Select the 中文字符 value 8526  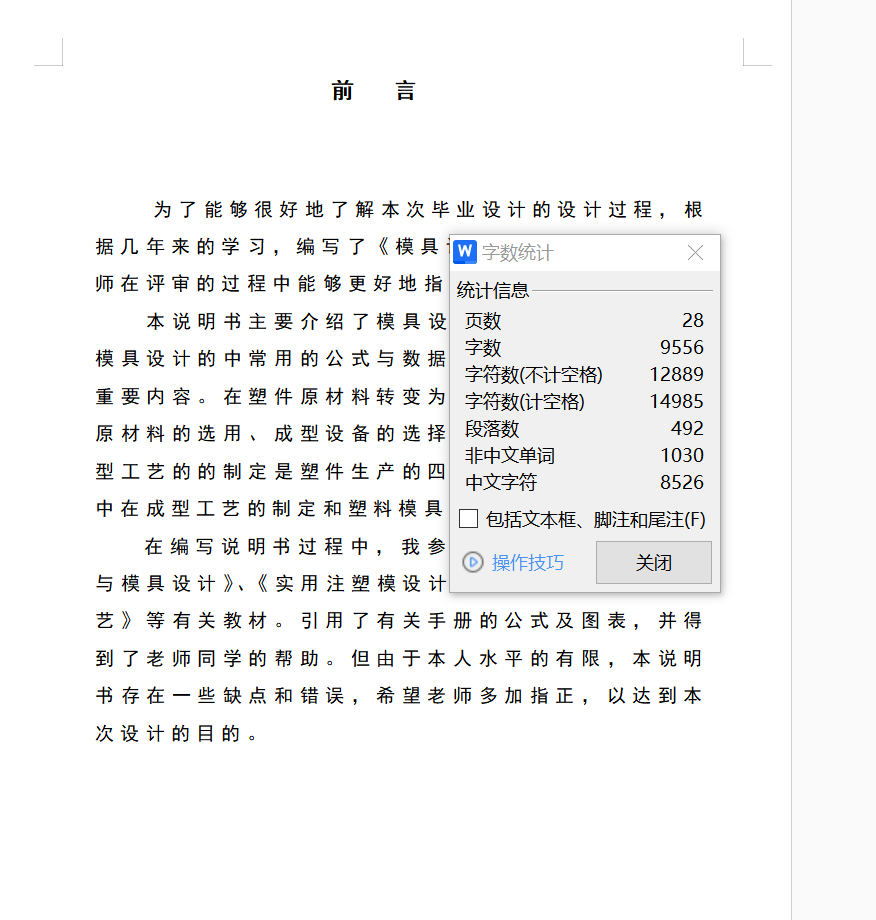[x=681, y=483]
